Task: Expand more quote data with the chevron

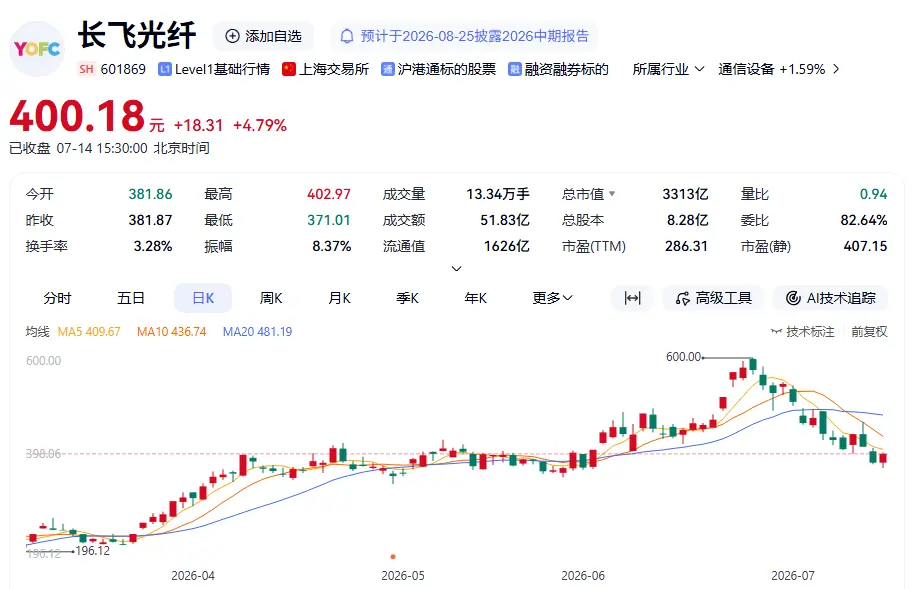Action: click(x=457, y=269)
